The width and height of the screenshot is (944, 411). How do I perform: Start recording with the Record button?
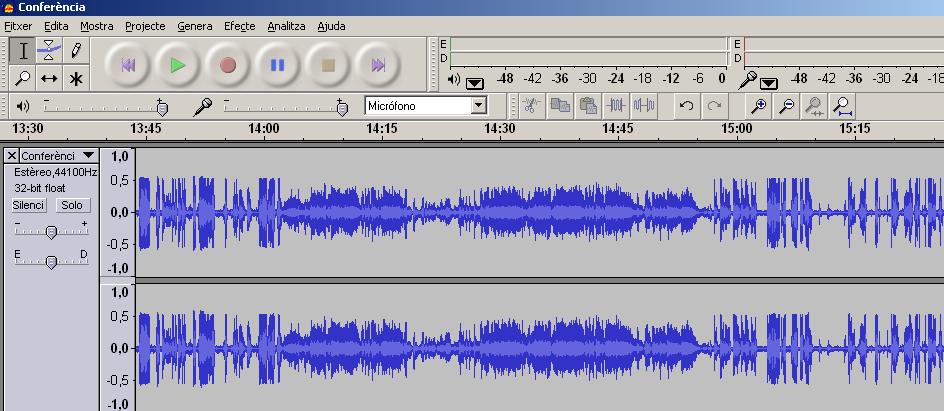pos(228,65)
